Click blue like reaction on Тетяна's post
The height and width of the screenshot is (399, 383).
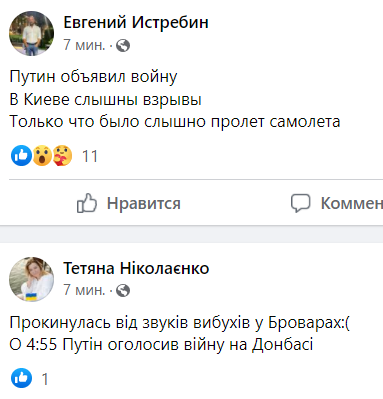point(21,378)
